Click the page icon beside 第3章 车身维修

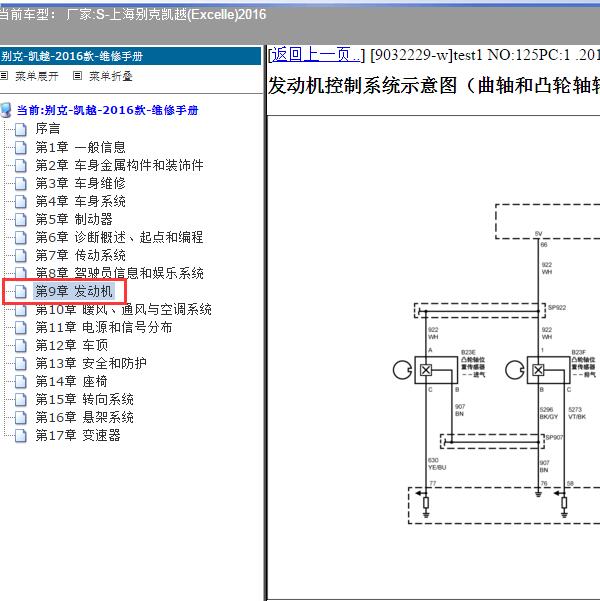point(21,183)
